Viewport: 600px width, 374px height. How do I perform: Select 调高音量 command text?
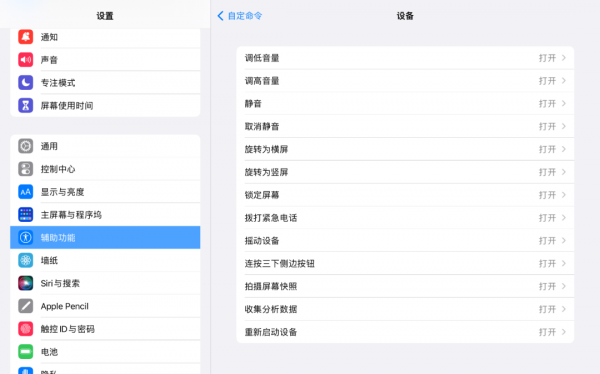pos(262,81)
